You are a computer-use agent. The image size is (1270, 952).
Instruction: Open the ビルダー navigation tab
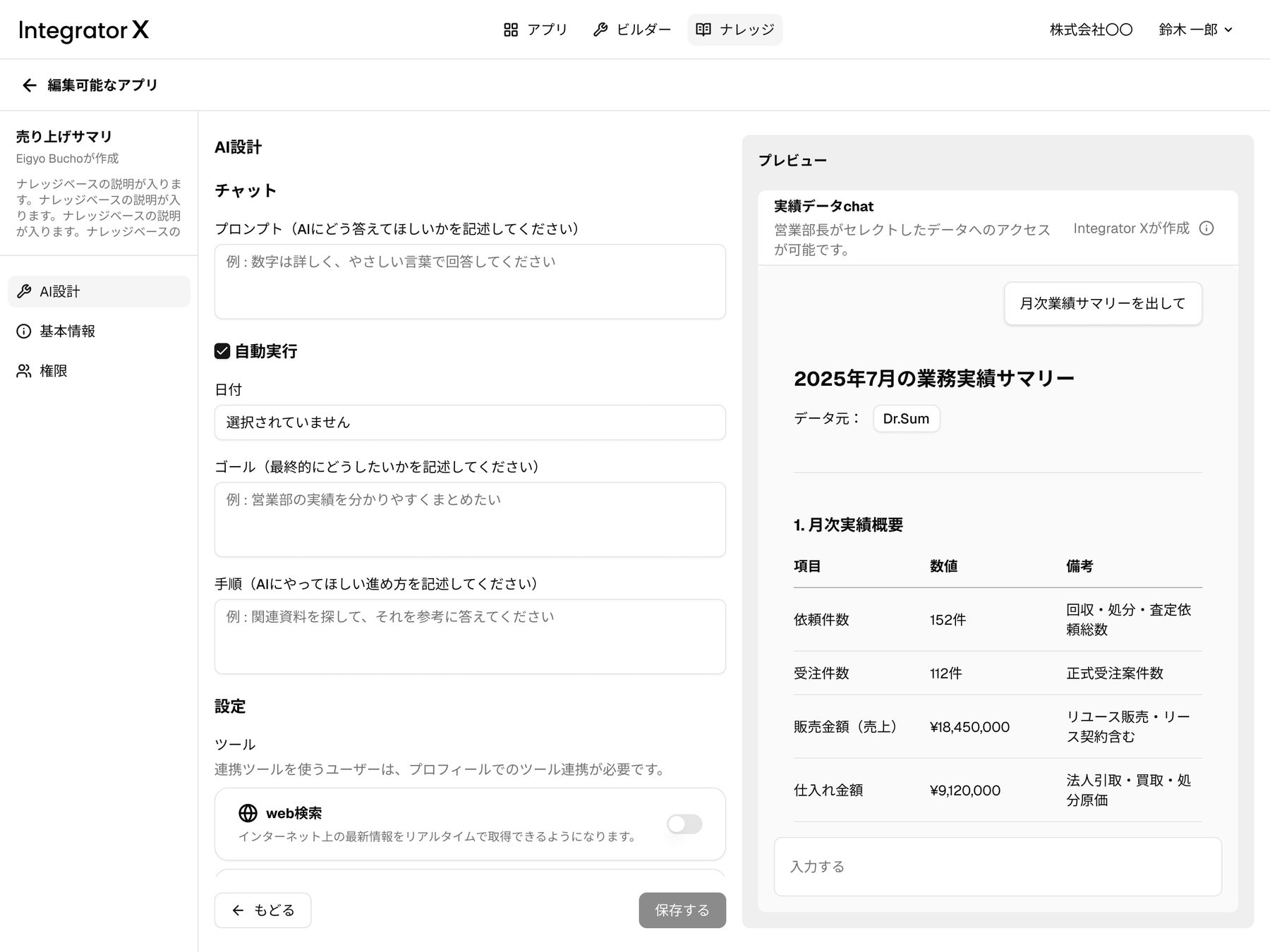click(632, 30)
